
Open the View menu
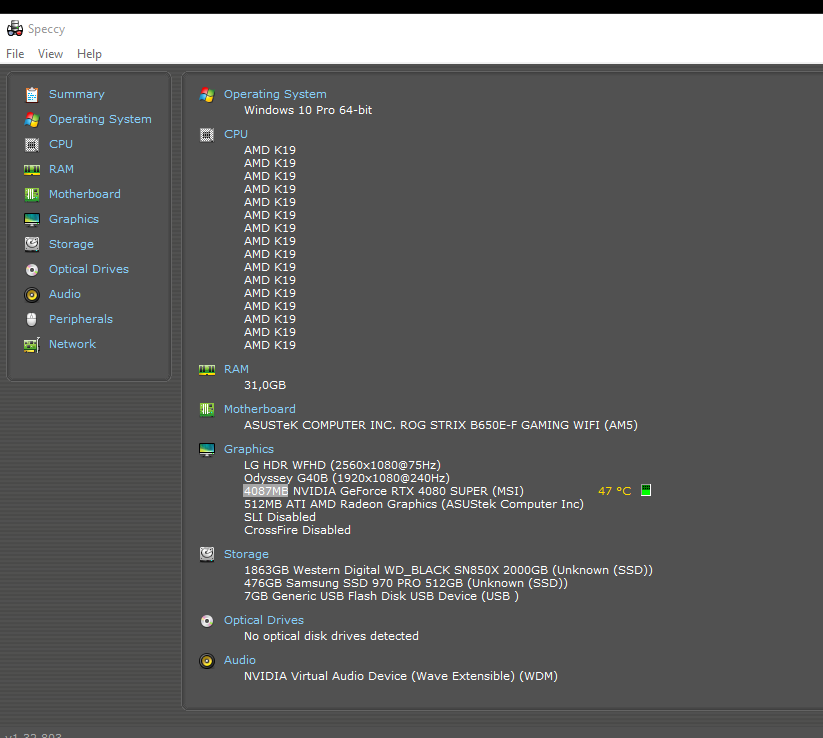point(50,54)
